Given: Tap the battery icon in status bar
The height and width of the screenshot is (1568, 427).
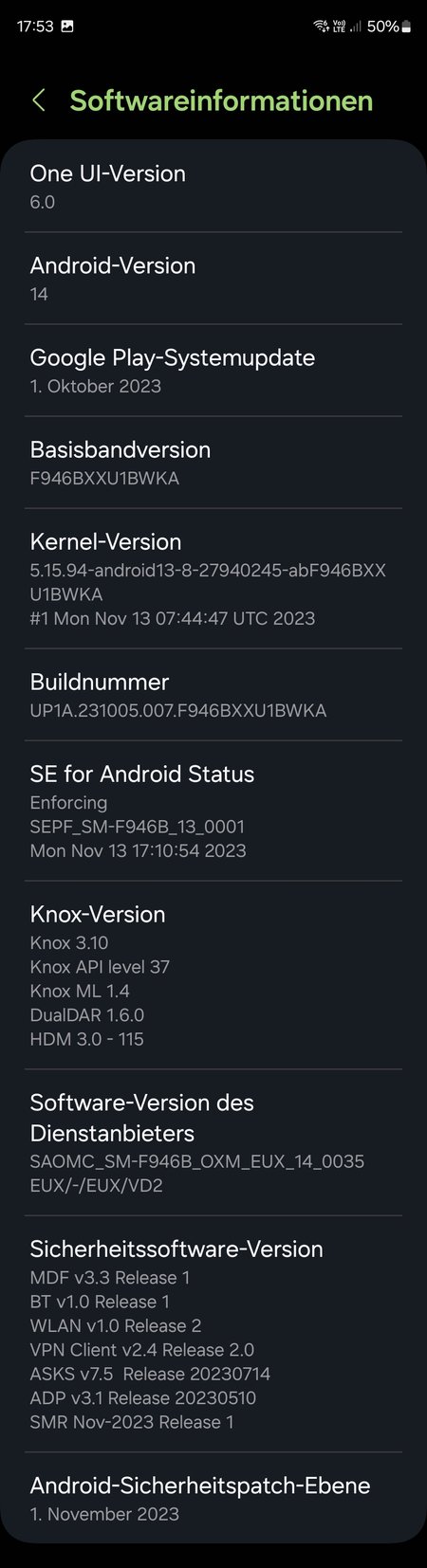Looking at the screenshot, I should click(x=406, y=27).
